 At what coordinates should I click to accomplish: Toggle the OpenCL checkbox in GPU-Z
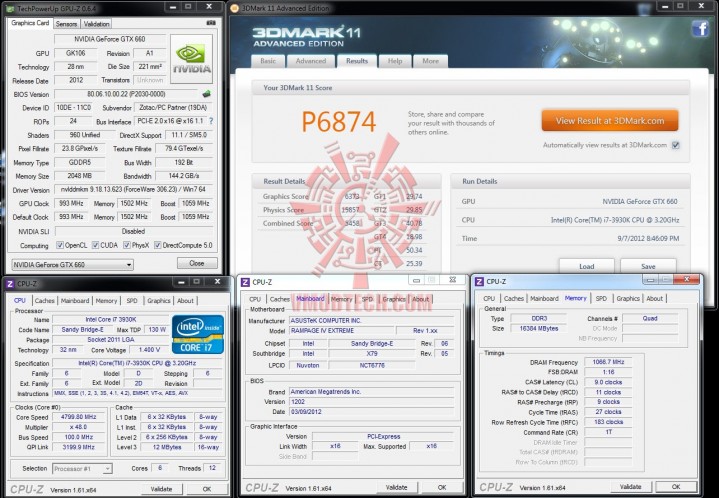point(60,245)
